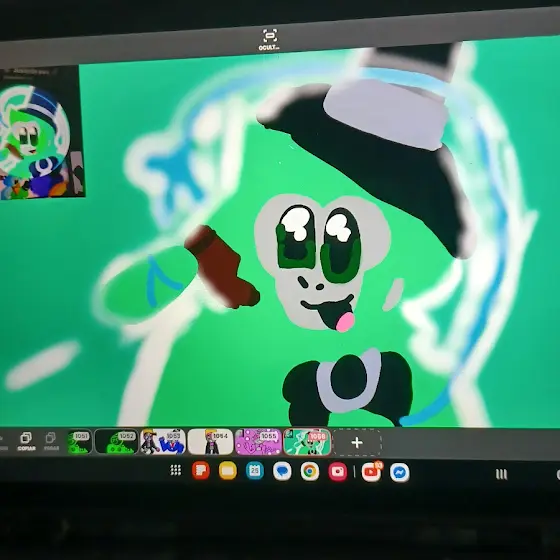Open the red Camera app
Viewport: 560px width, 560px height.
338,472
